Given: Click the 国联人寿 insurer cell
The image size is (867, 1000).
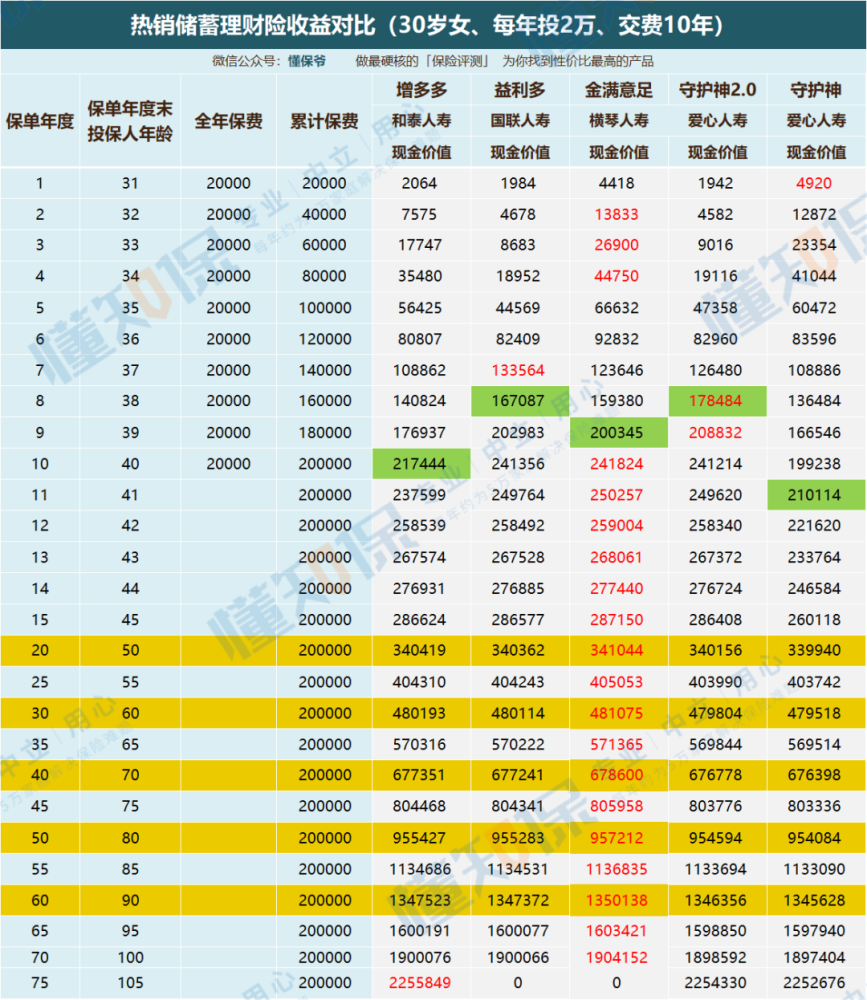Looking at the screenshot, I should pyautogui.click(x=519, y=121).
